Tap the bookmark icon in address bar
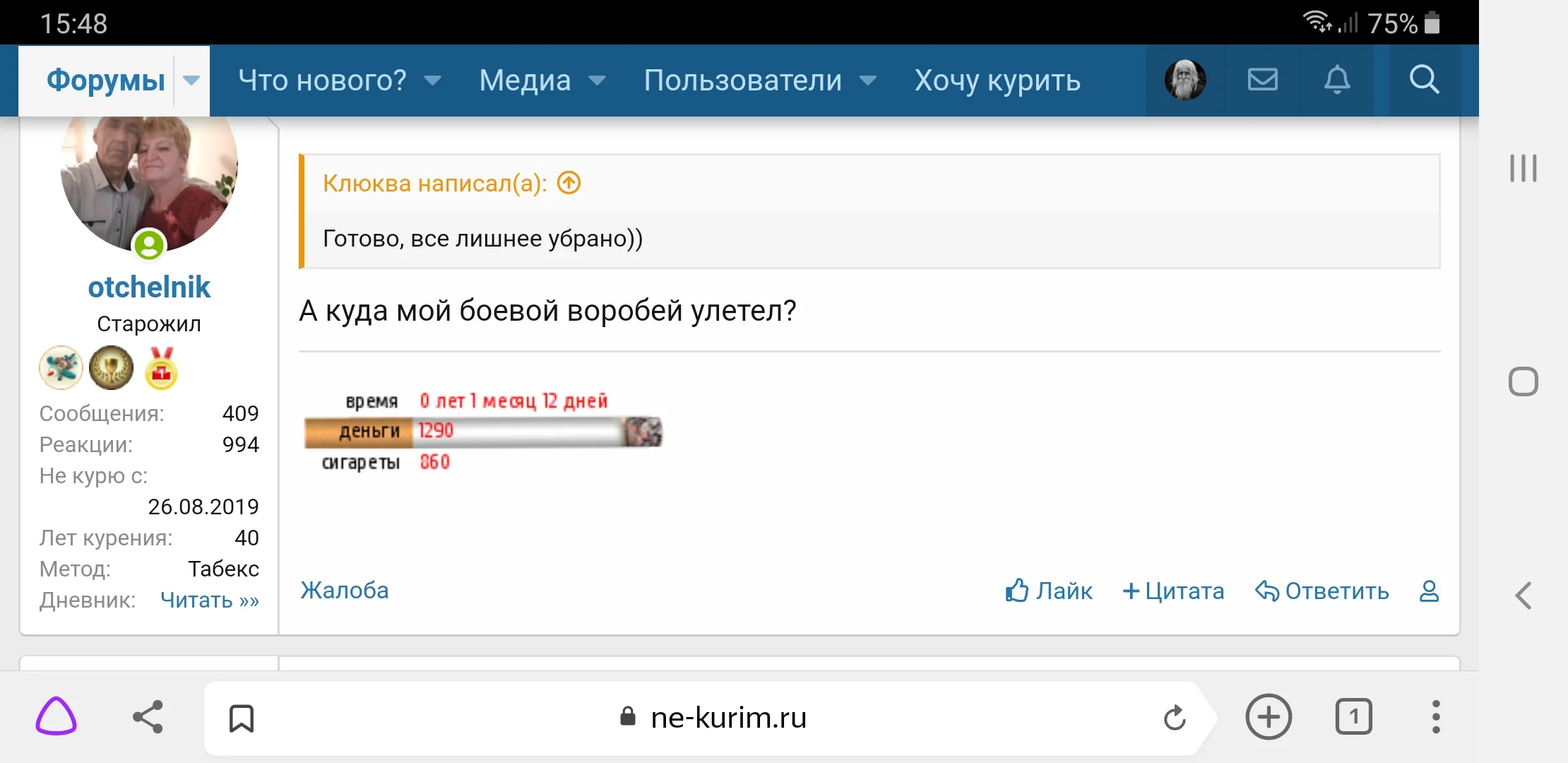1568x763 pixels. [240, 718]
